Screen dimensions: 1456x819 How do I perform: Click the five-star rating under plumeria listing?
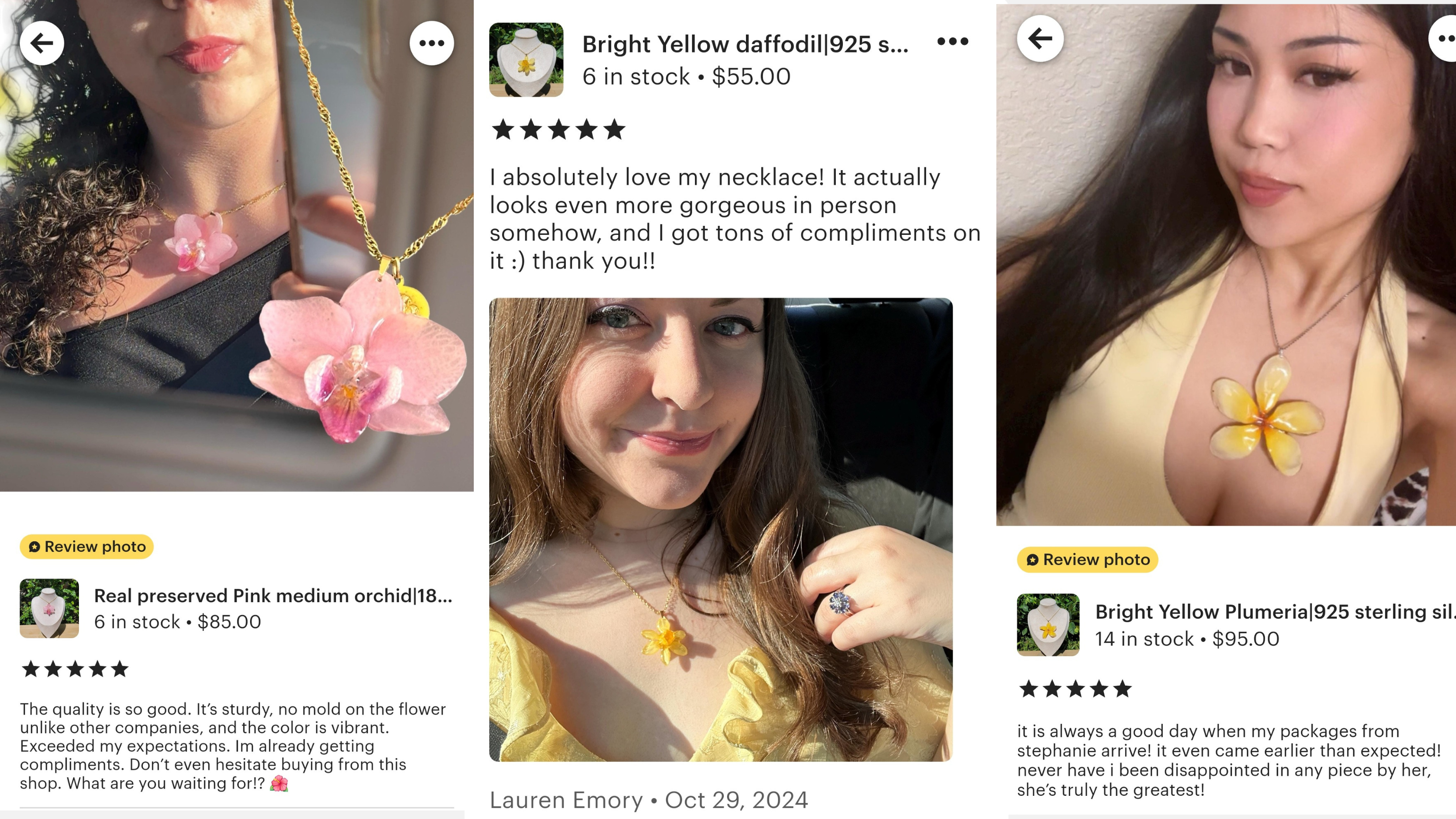pyautogui.click(x=1075, y=689)
